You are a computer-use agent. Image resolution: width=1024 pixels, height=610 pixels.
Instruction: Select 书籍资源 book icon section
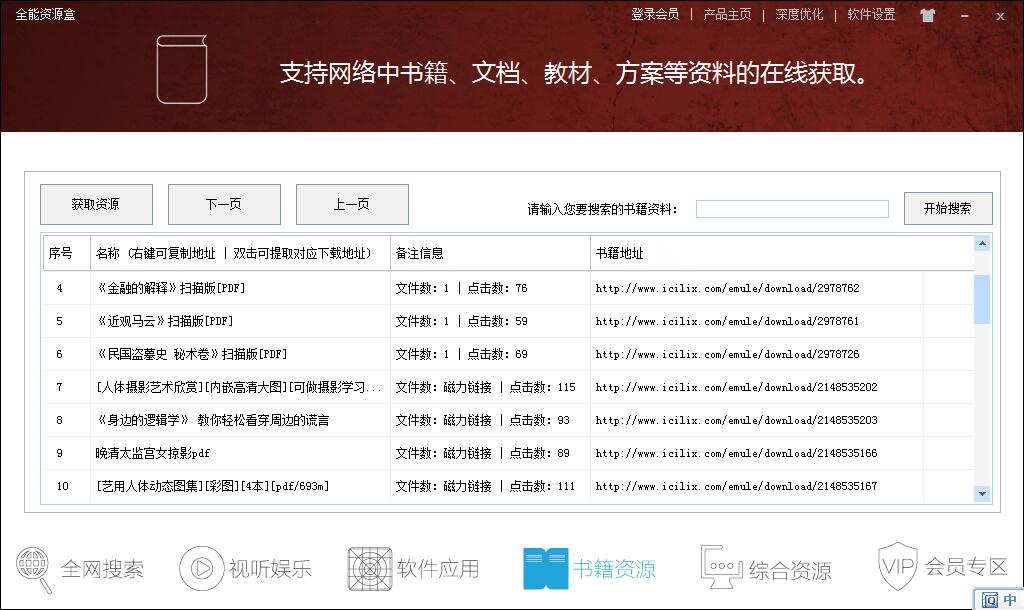pyautogui.click(x=545, y=568)
